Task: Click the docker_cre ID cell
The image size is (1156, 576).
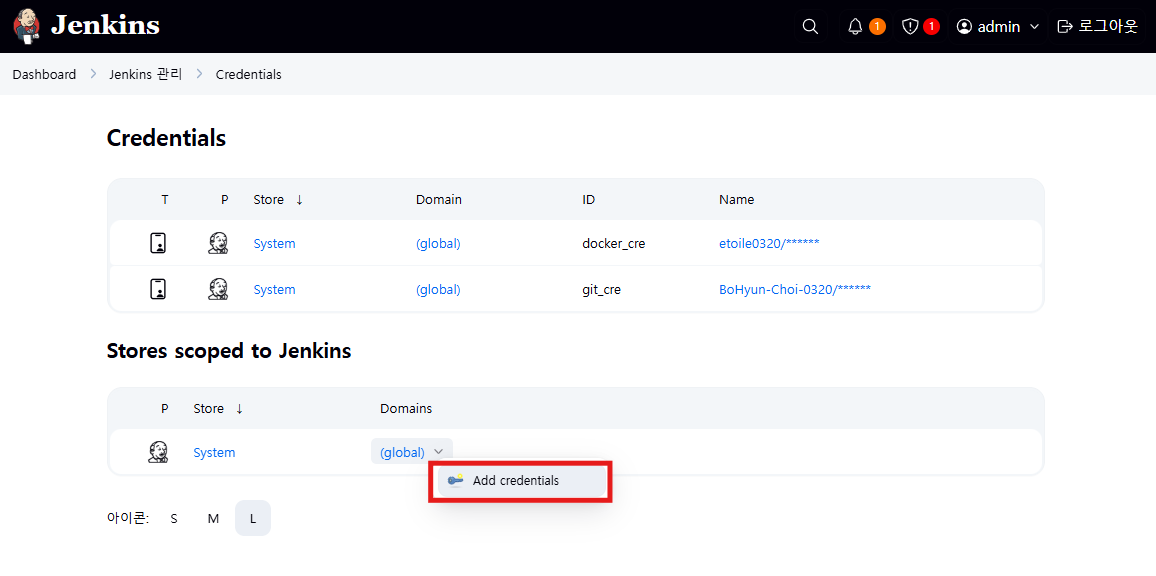Action: pos(613,243)
